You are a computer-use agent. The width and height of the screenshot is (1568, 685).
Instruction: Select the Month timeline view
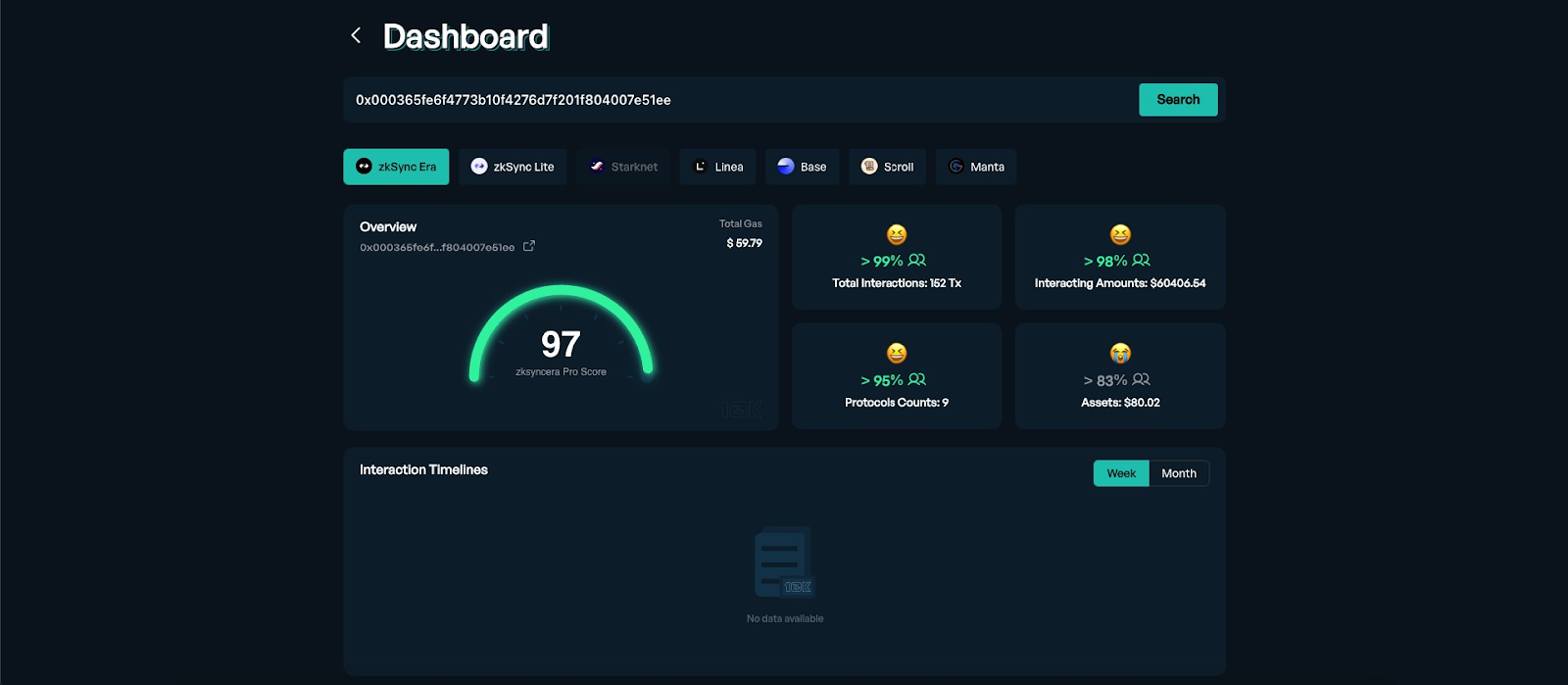(1179, 473)
